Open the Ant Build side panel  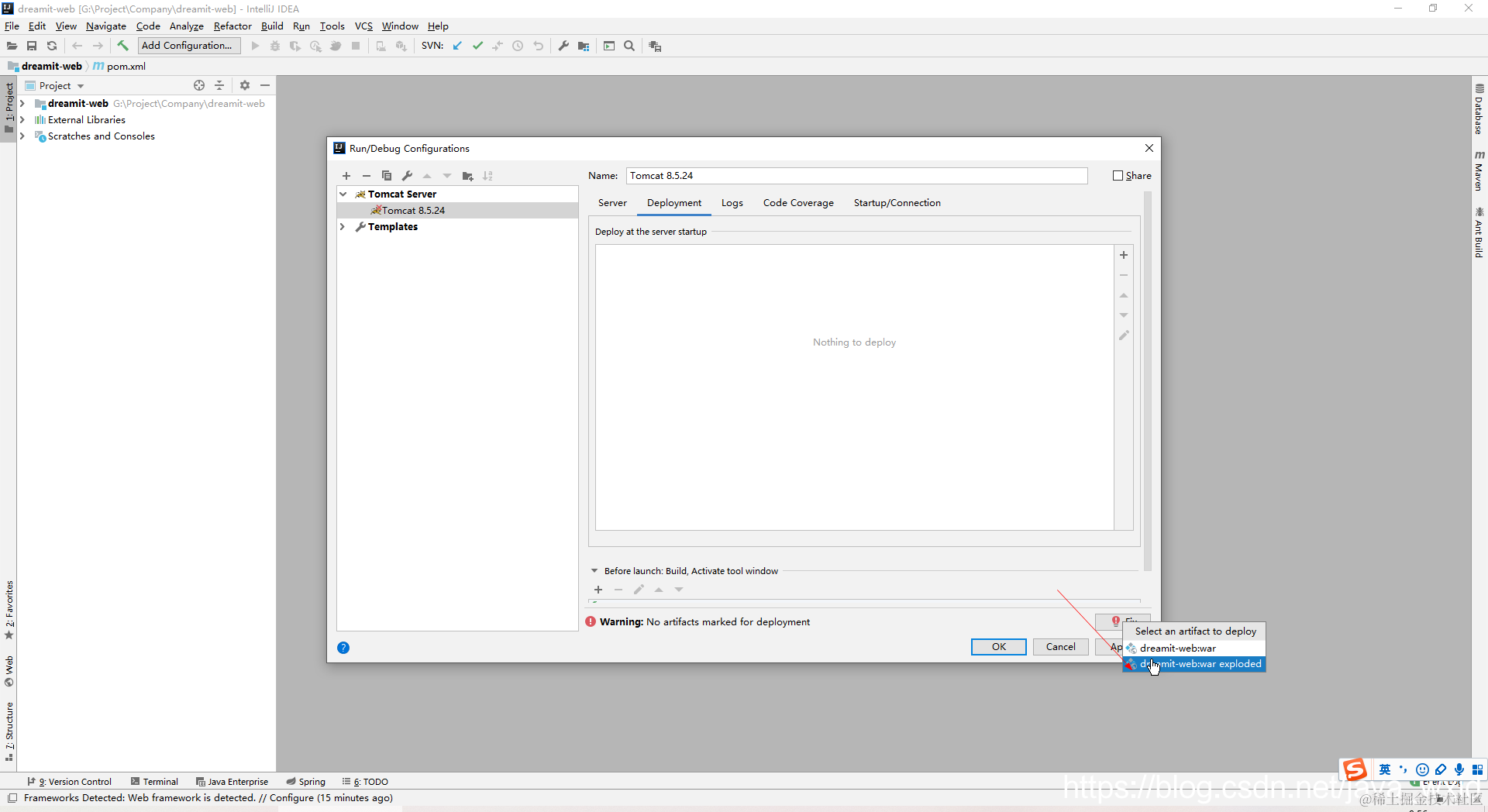point(1479,232)
